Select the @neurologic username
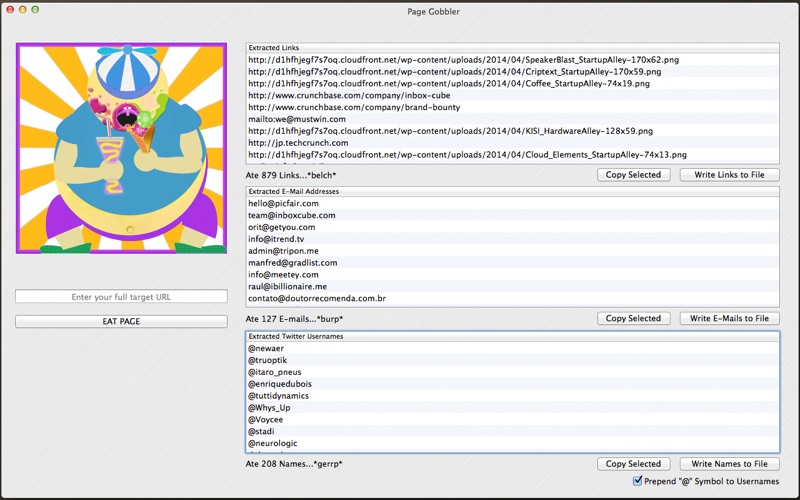This screenshot has width=800, height=500. 512,443
